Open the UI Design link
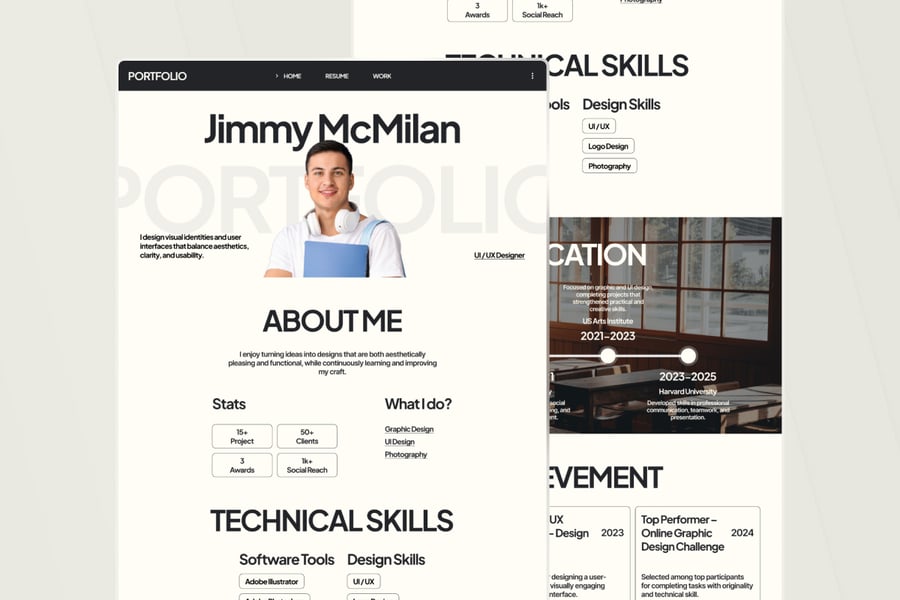Viewport: 900px width, 600px height. tap(399, 442)
